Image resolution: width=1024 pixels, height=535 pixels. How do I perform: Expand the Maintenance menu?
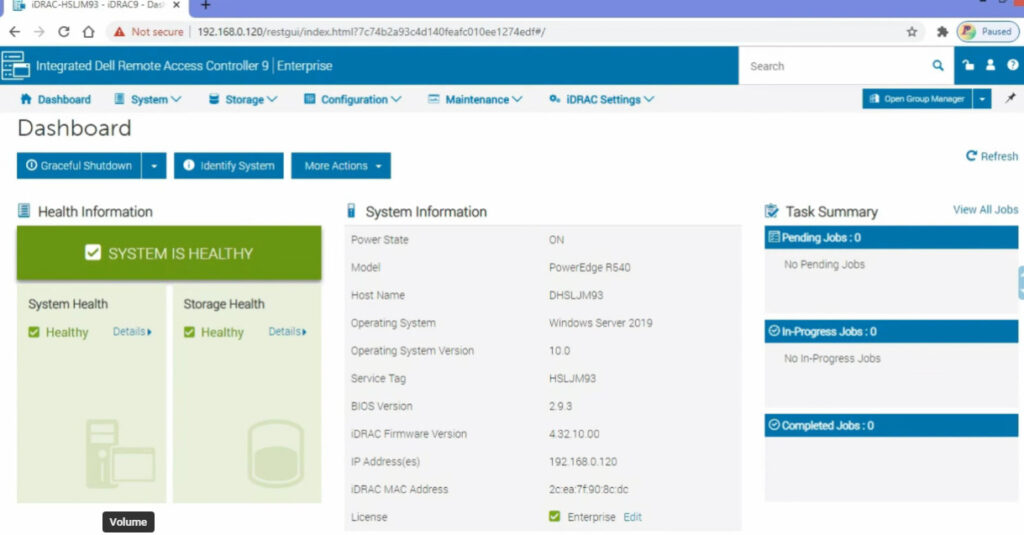point(475,99)
